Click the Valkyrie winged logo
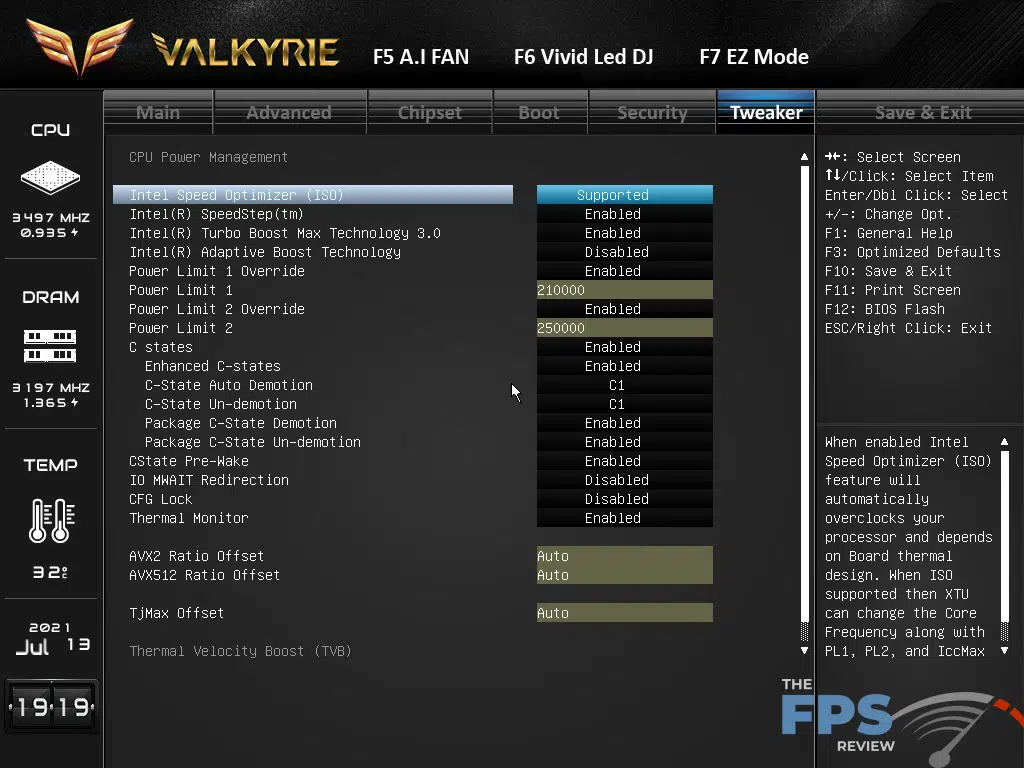Image resolution: width=1024 pixels, height=768 pixels. coord(80,47)
